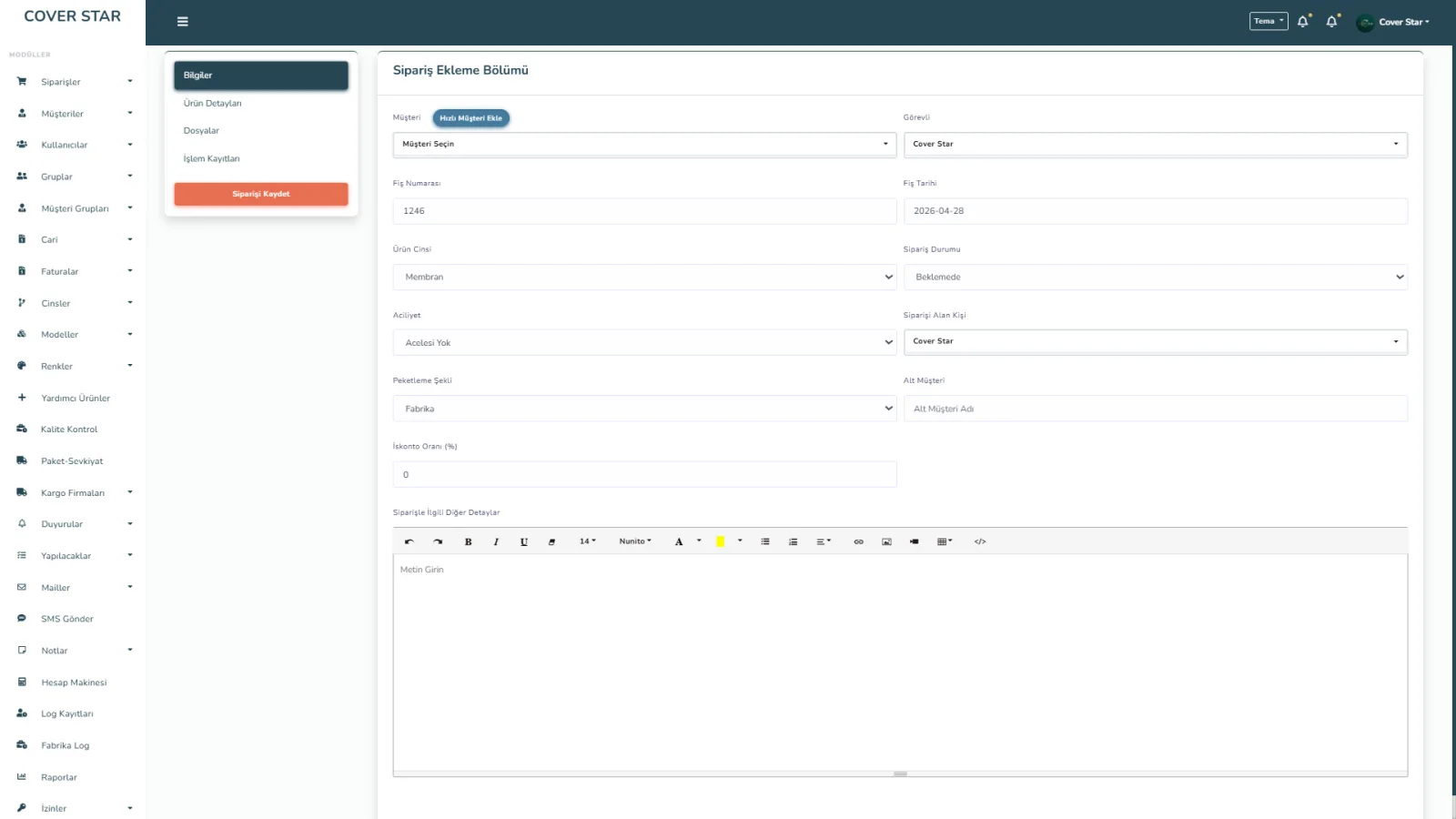The image size is (1456, 819).
Task: Click the redo arrow in editor toolbar
Action: (x=438, y=541)
